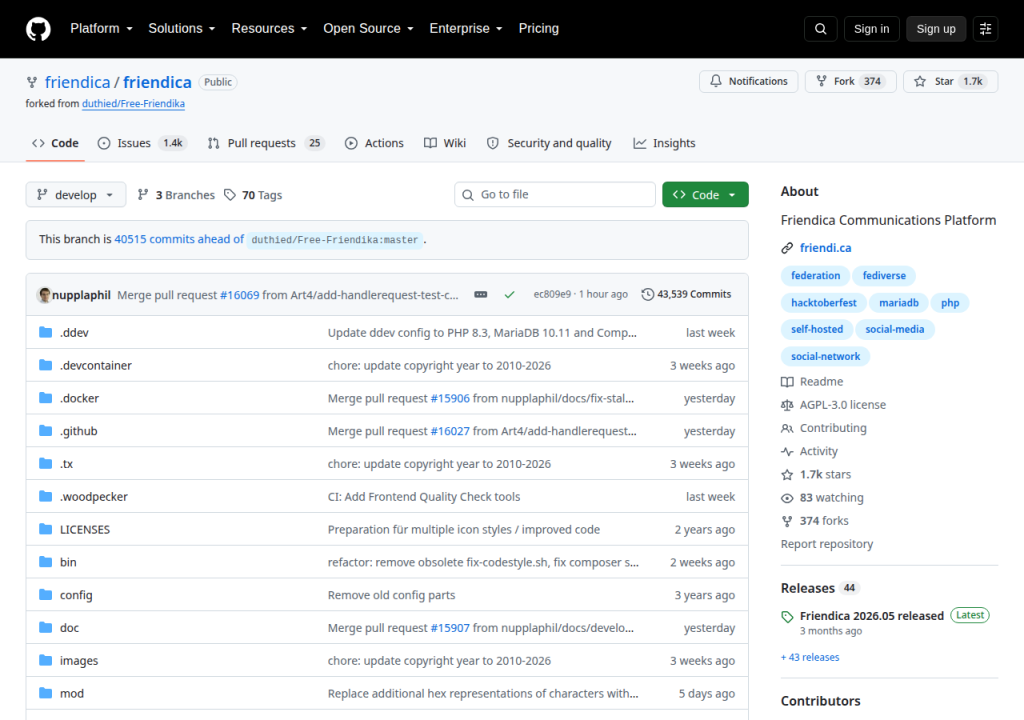Click the branch icon beside 3 Branches
The height and width of the screenshot is (720, 1024).
[143, 195]
